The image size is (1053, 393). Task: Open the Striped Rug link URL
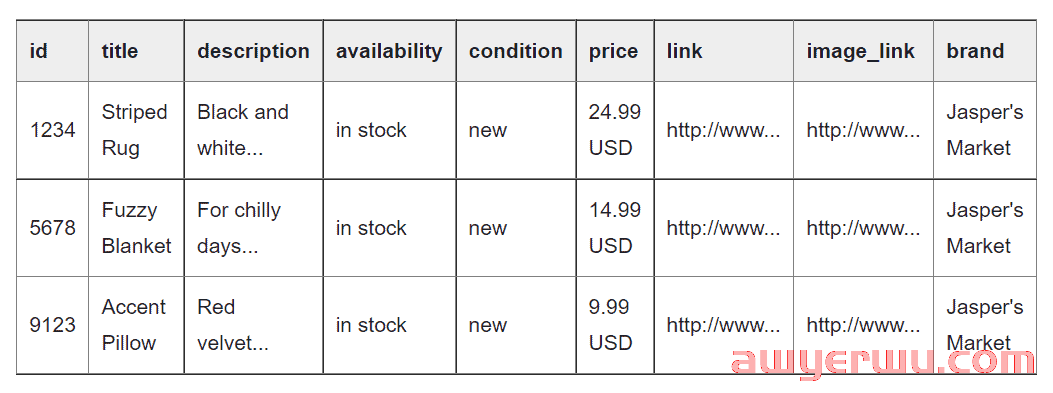click(x=723, y=130)
